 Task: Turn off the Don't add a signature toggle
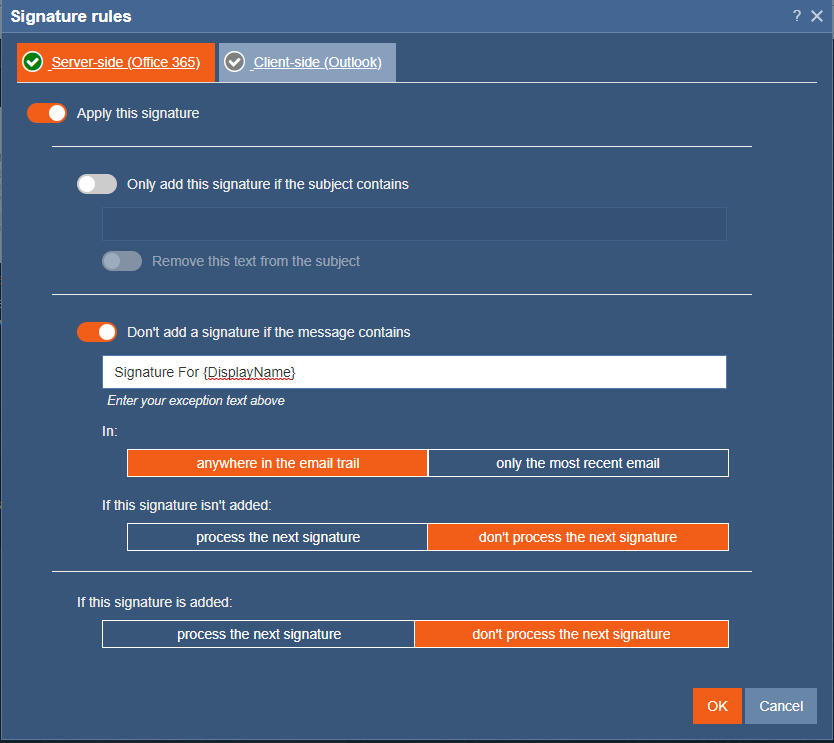pyautogui.click(x=96, y=331)
